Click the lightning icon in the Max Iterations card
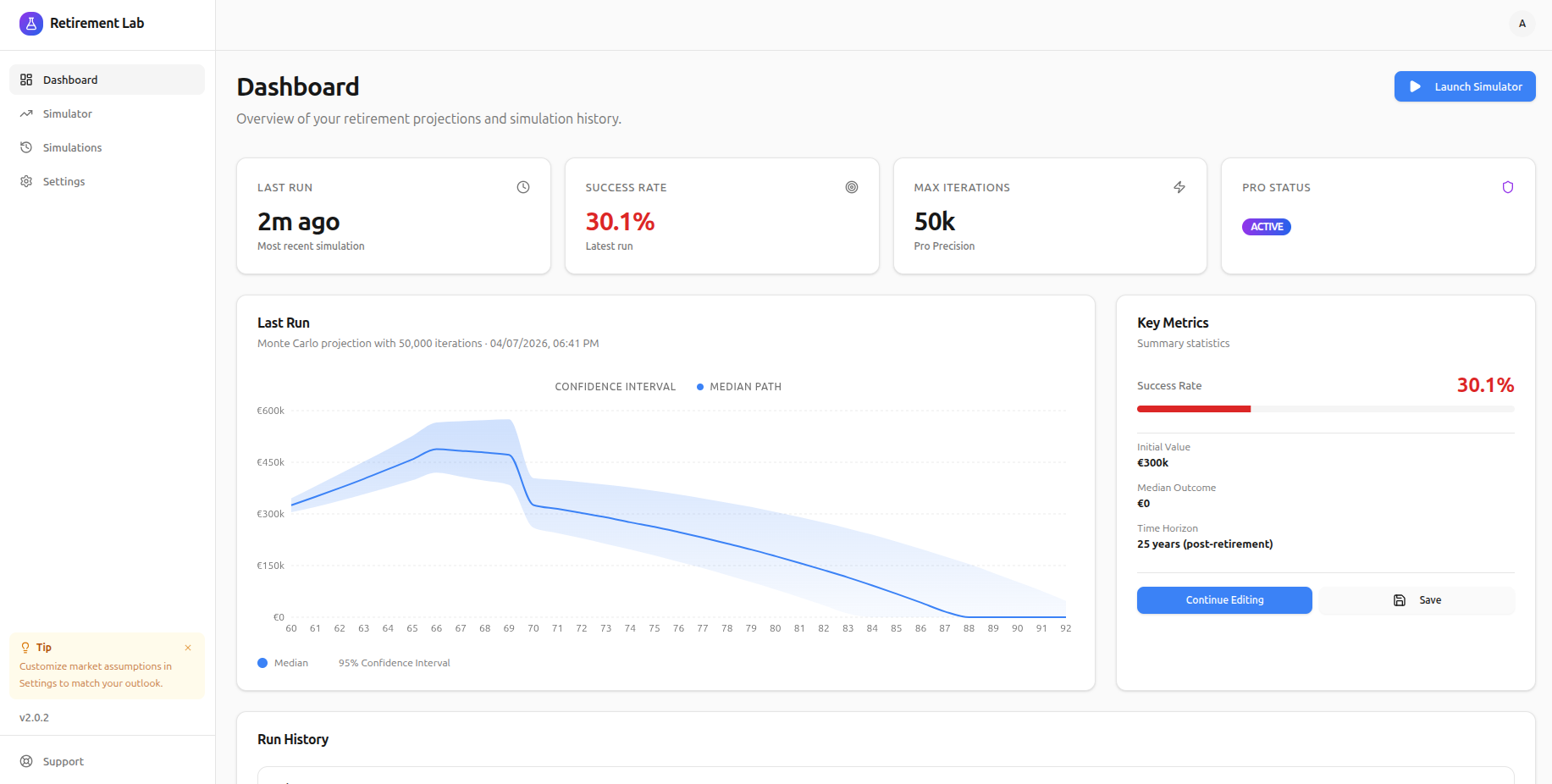1552x784 pixels. (x=1179, y=187)
